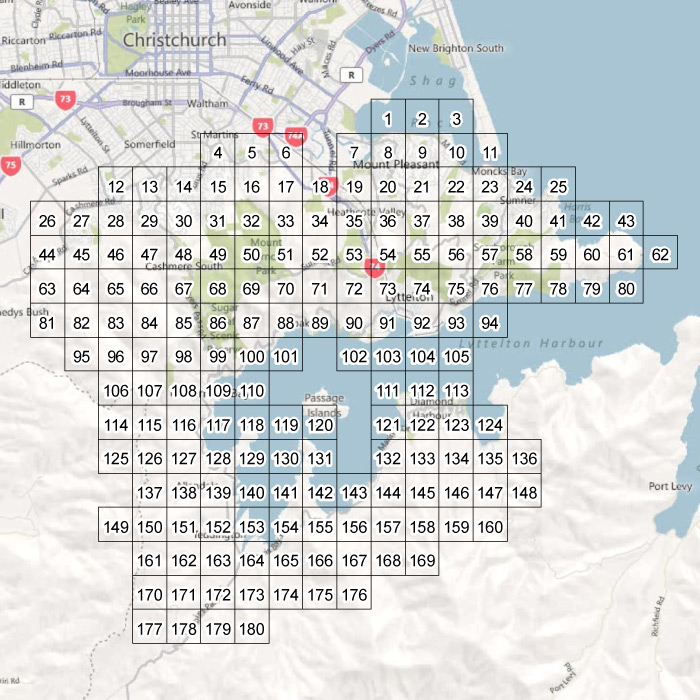Select grid cell 136

525,457
